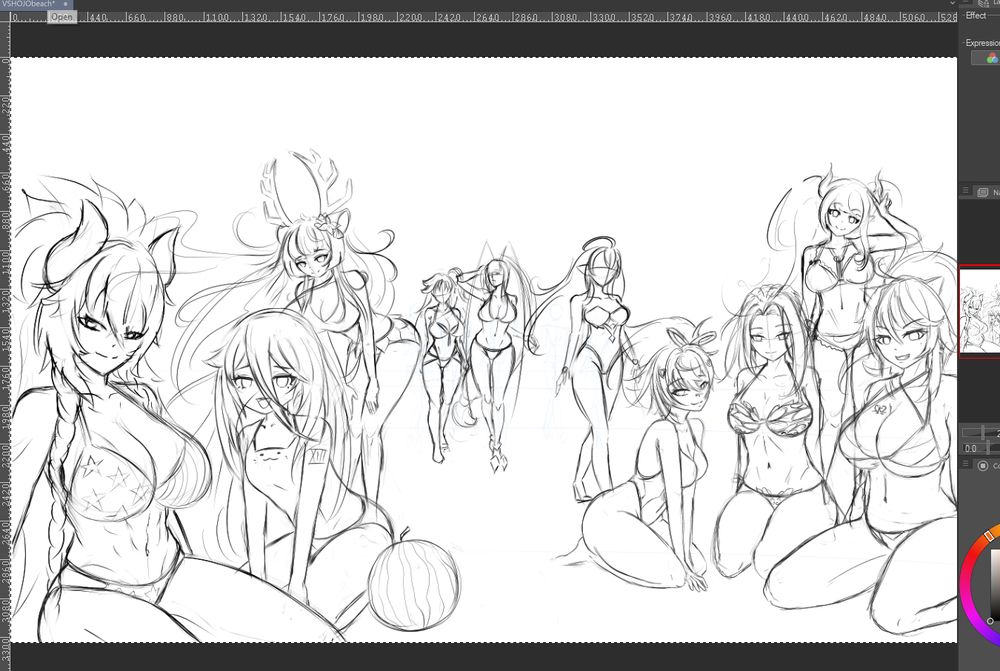1000x671 pixels.
Task: Click the Navigator canvas preview thumbnail
Action: (x=980, y=311)
